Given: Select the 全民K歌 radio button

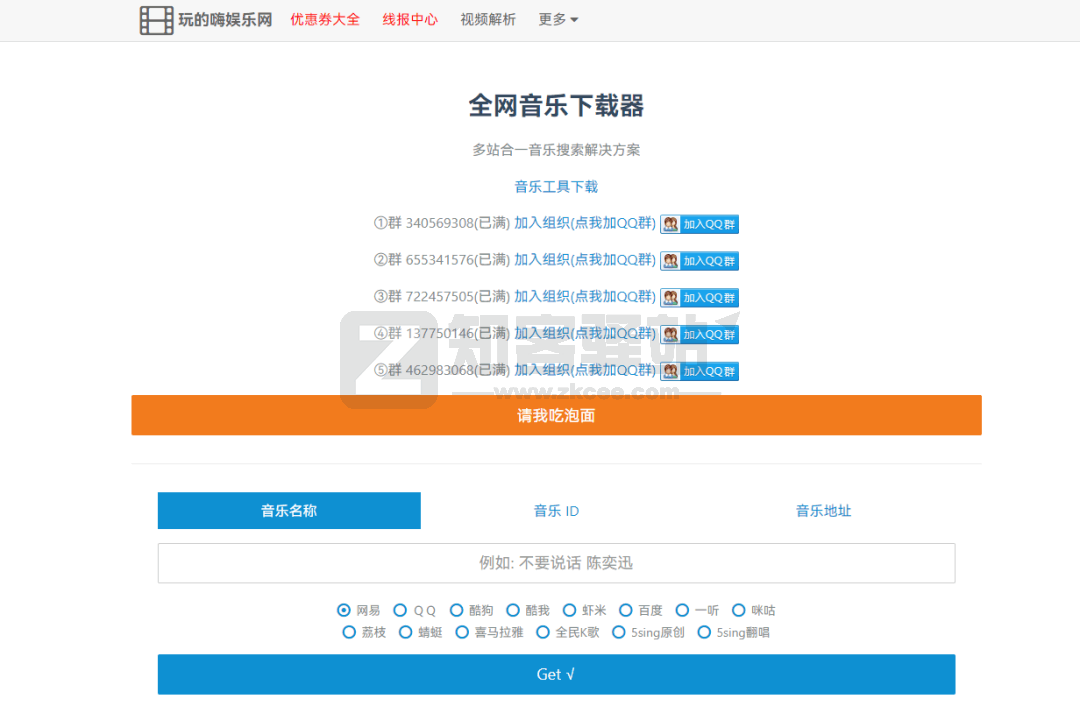Looking at the screenshot, I should click(542, 632).
